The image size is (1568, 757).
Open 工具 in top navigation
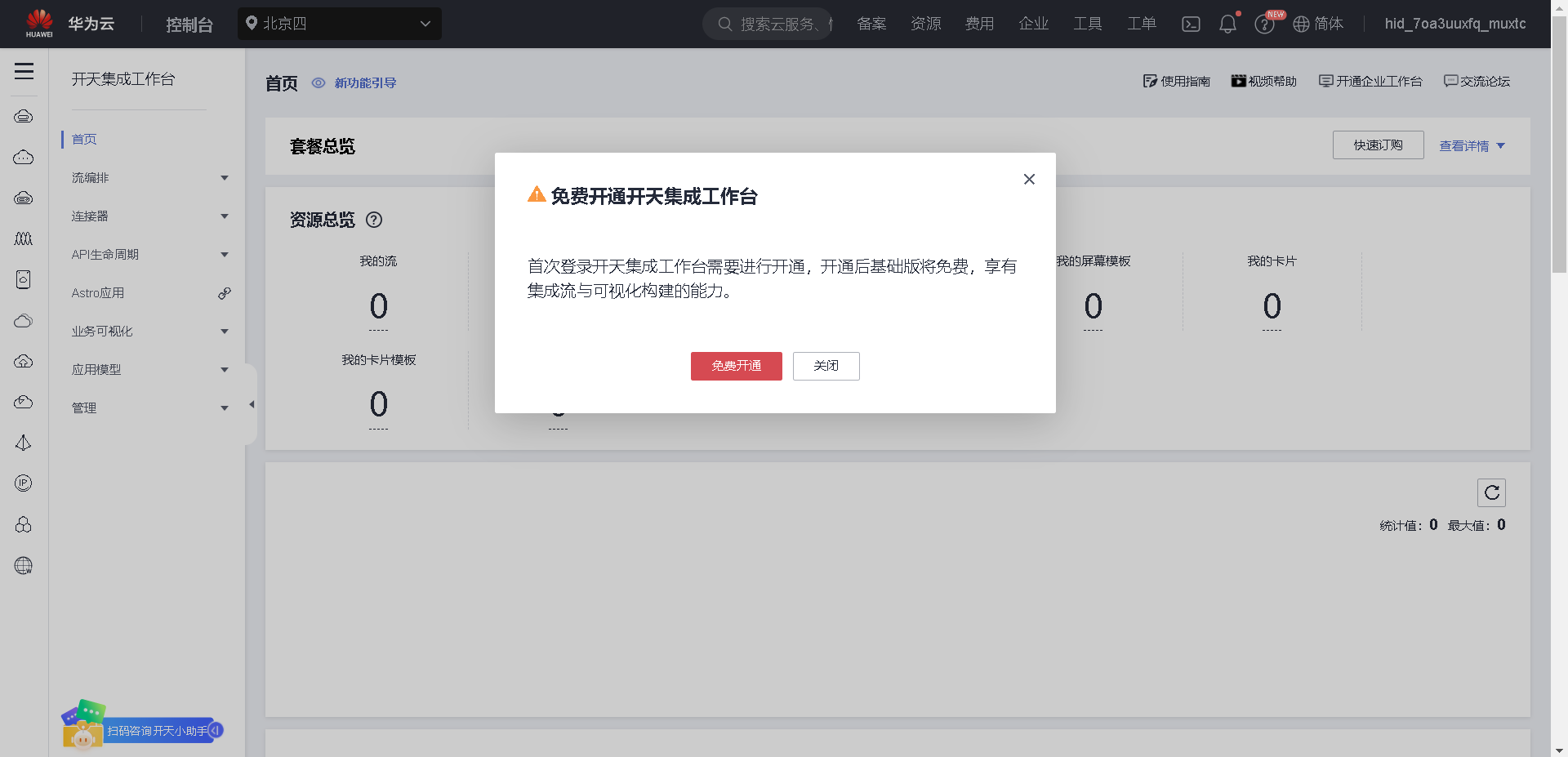pos(1087,24)
